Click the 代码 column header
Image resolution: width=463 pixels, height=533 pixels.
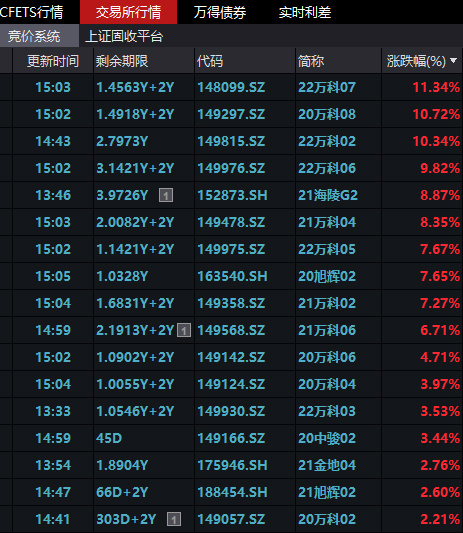pyautogui.click(x=210, y=61)
